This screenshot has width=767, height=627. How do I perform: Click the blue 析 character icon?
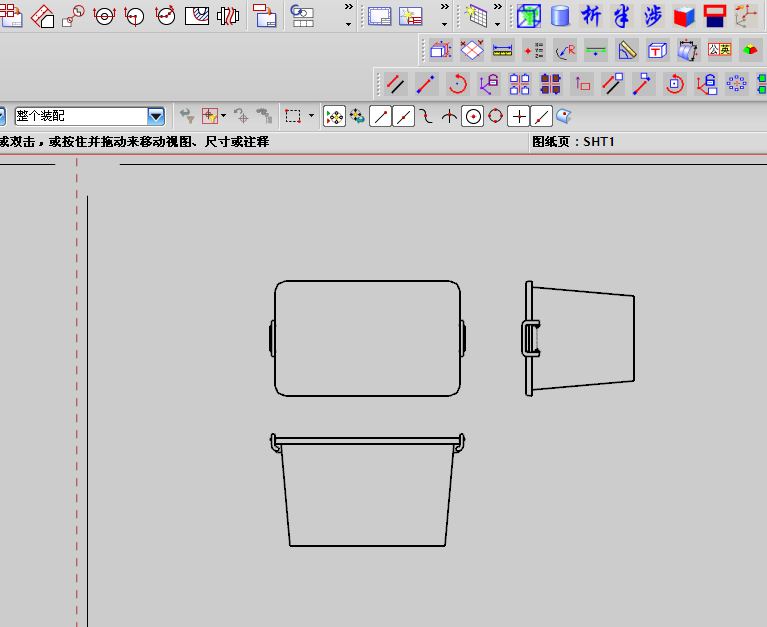(x=592, y=16)
